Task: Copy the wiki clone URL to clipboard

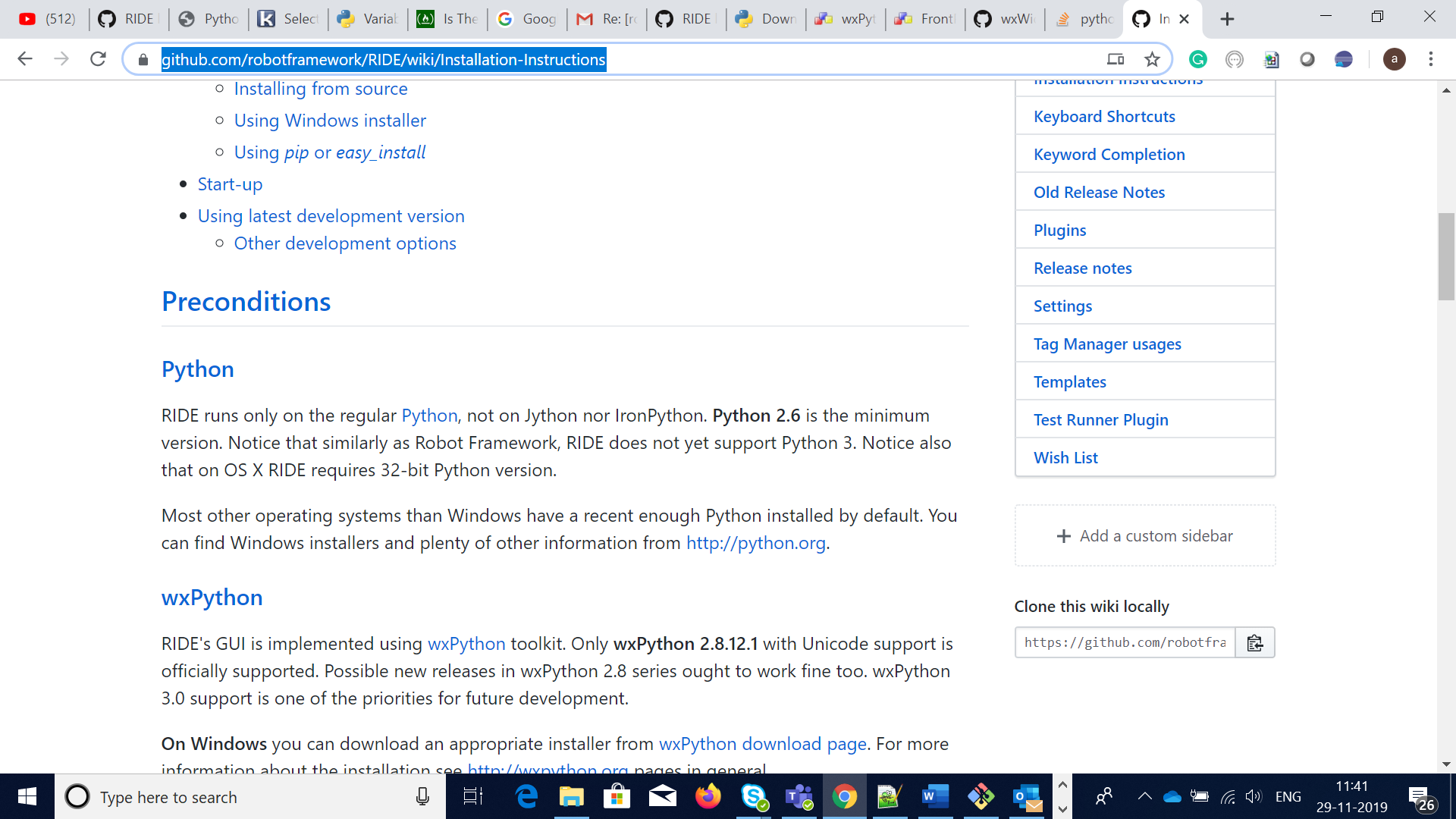Action: point(1255,643)
